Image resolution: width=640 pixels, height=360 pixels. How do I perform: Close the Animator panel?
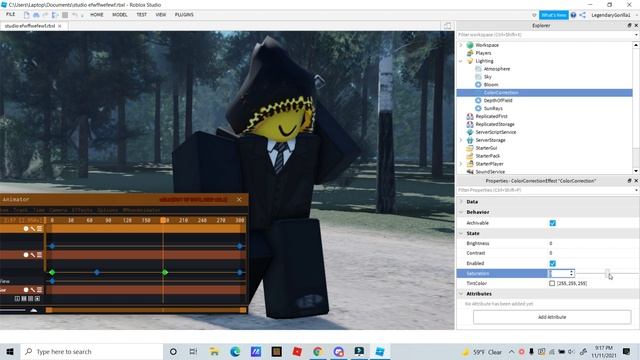[x=239, y=200]
